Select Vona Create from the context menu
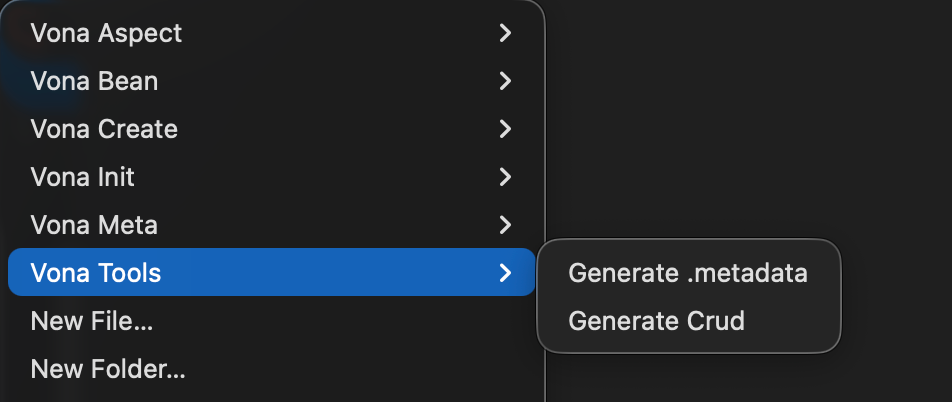Image resolution: width=952 pixels, height=402 pixels. coord(104,129)
